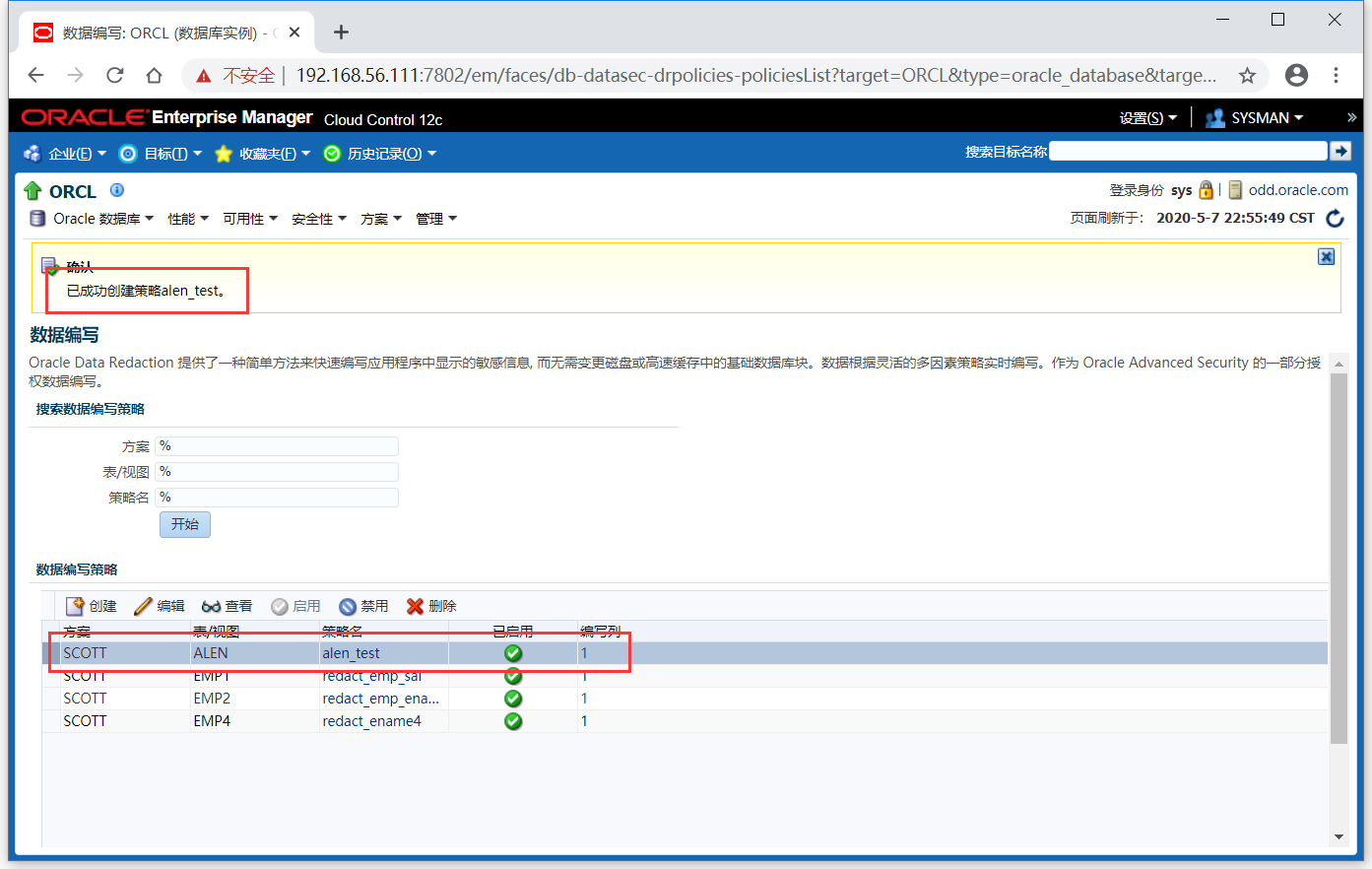1372x869 pixels.
Task: Click the lock icon beside sys
Action: (x=1206, y=190)
